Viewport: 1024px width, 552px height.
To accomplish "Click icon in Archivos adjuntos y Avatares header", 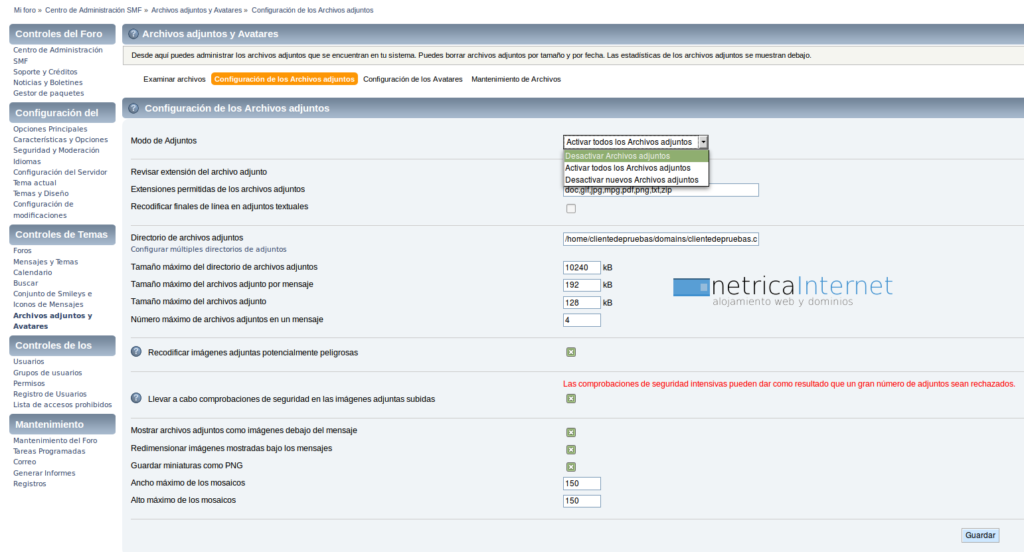I will [132, 34].
